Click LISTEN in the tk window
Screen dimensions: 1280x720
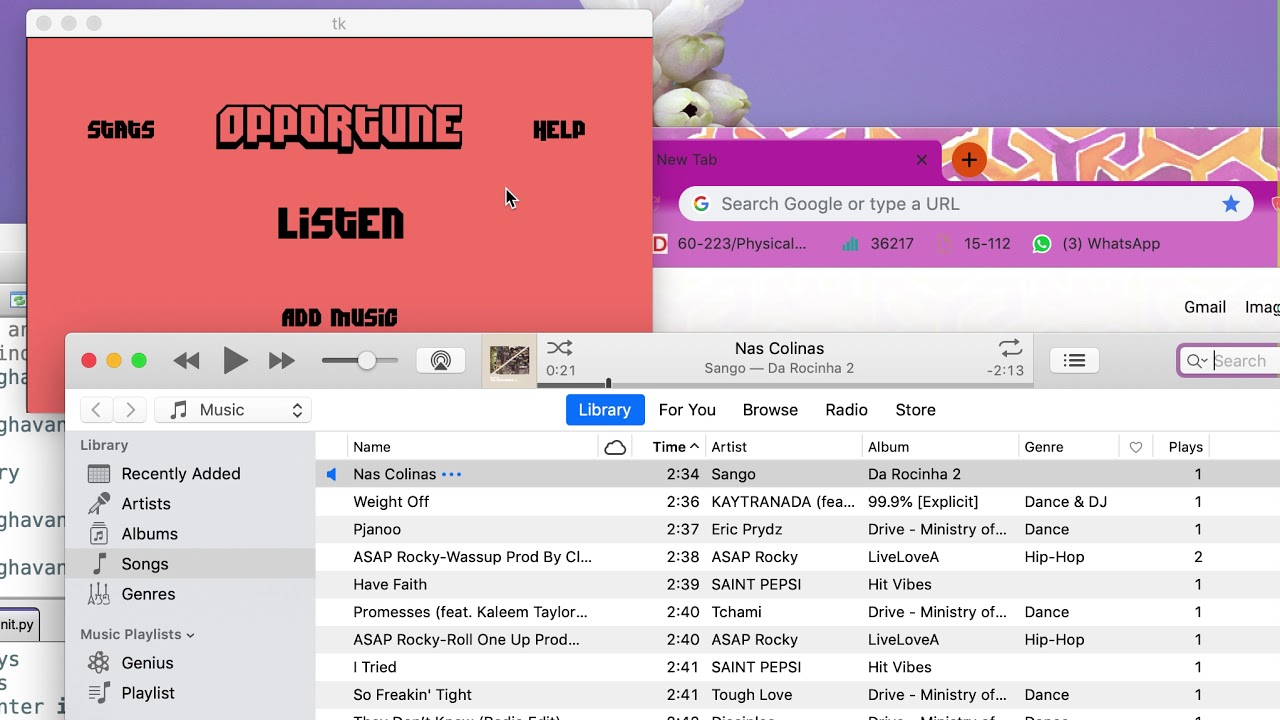tap(340, 223)
